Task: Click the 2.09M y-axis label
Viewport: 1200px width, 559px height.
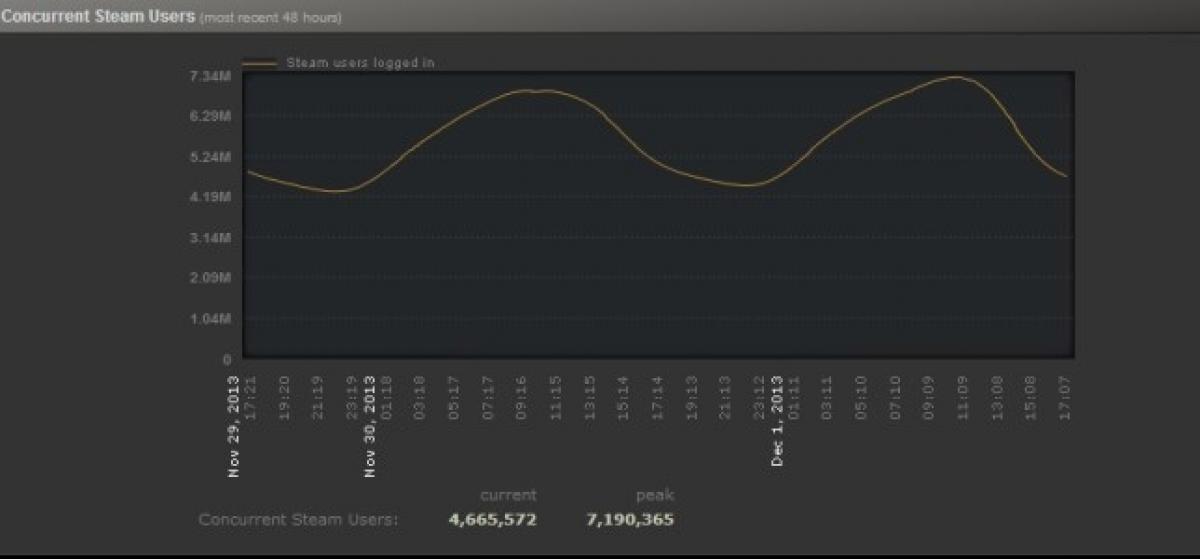Action: [x=211, y=278]
